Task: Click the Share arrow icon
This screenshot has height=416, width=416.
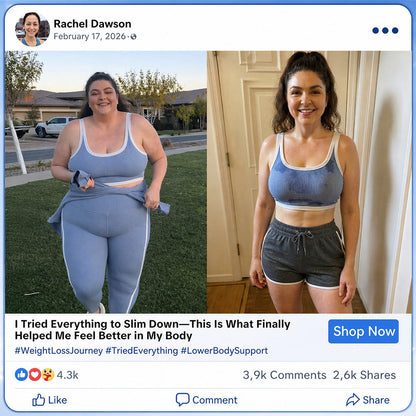Action: point(353,399)
